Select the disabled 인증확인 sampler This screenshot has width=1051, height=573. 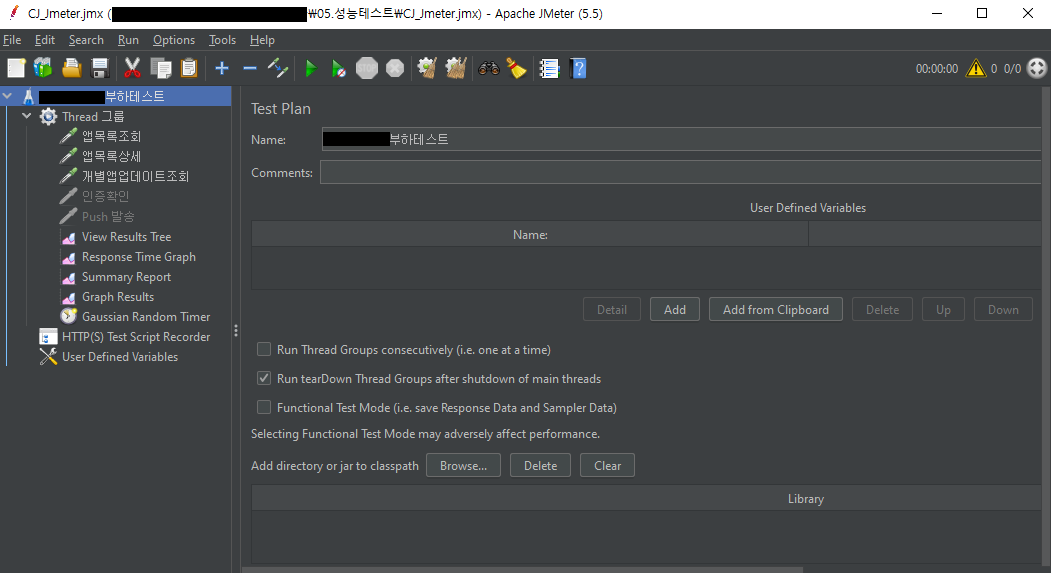(x=105, y=196)
